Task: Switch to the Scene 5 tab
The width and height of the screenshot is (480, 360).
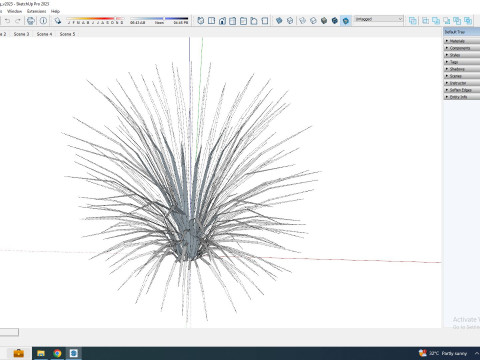Action: [67, 34]
